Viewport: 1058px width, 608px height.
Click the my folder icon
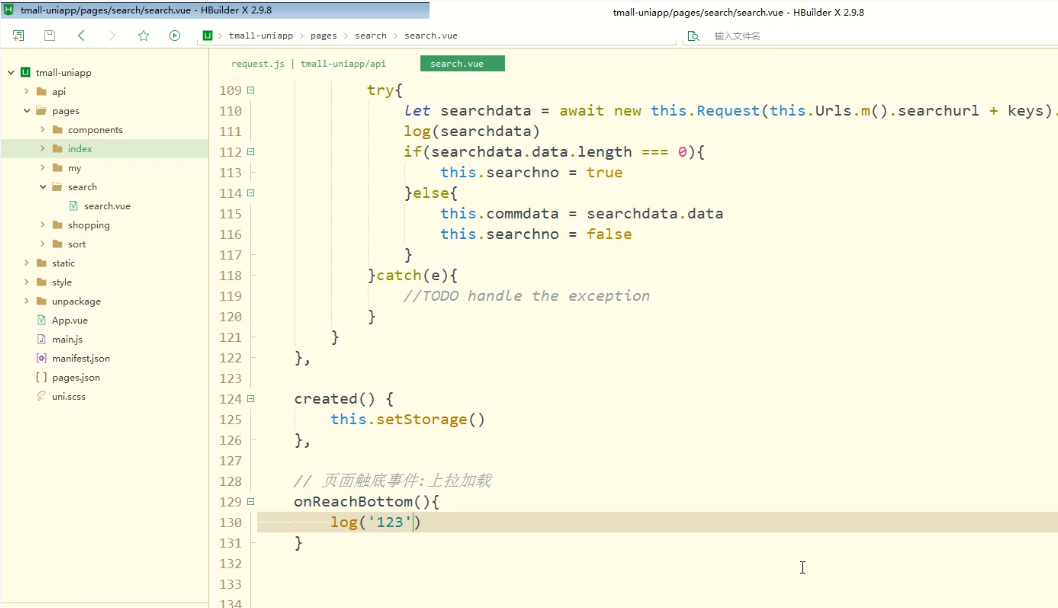point(58,168)
